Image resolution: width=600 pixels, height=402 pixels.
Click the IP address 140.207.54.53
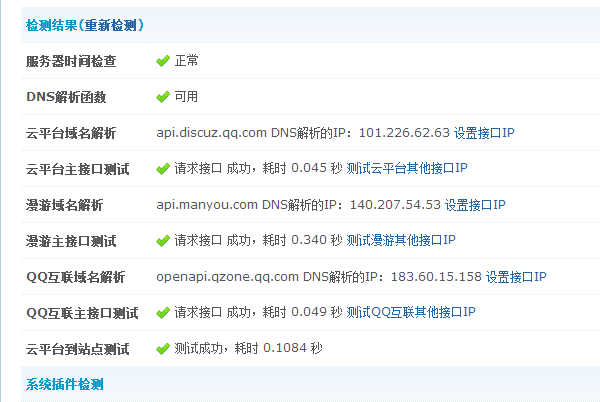point(395,205)
